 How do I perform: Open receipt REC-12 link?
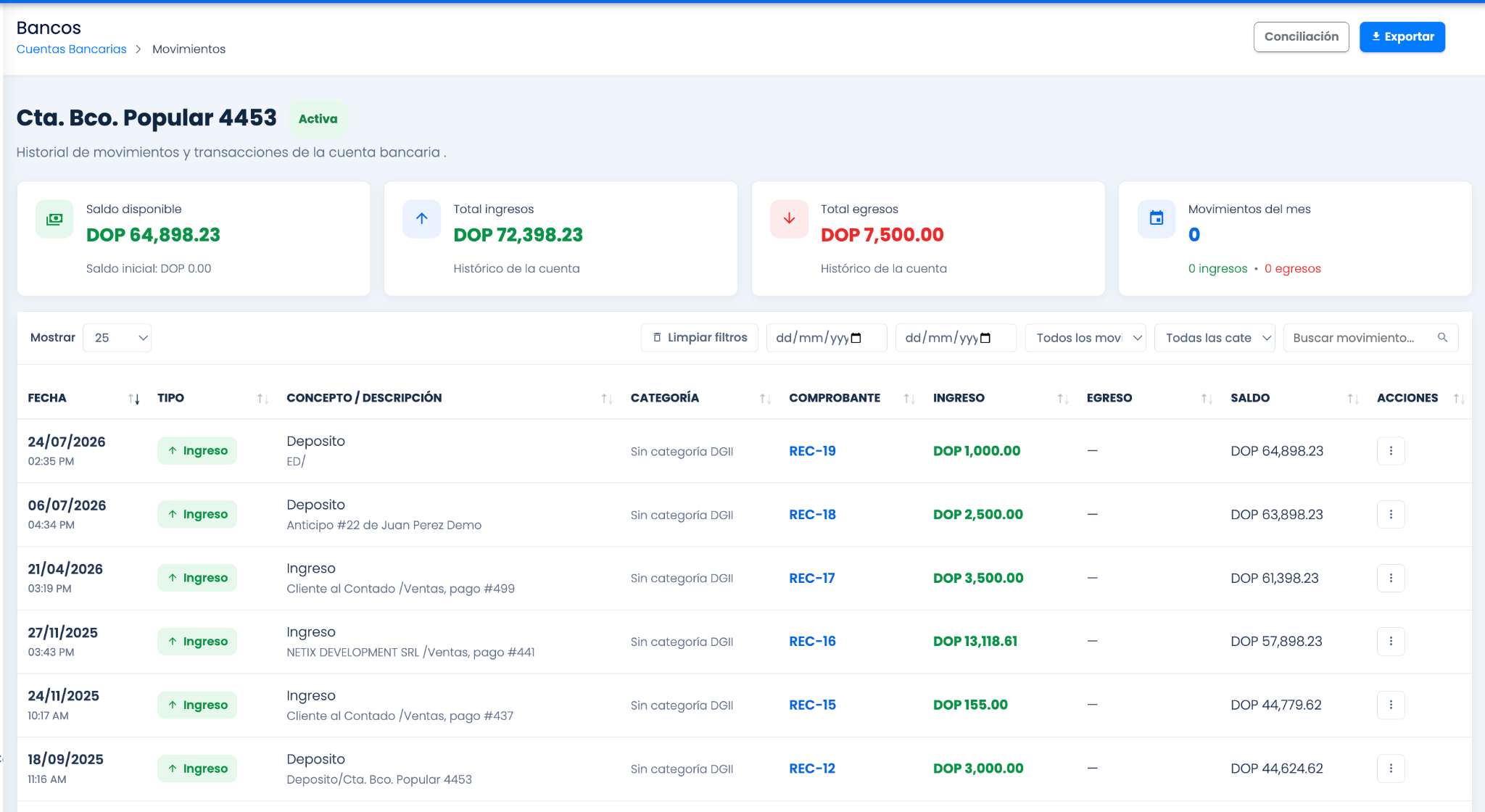pyautogui.click(x=812, y=768)
